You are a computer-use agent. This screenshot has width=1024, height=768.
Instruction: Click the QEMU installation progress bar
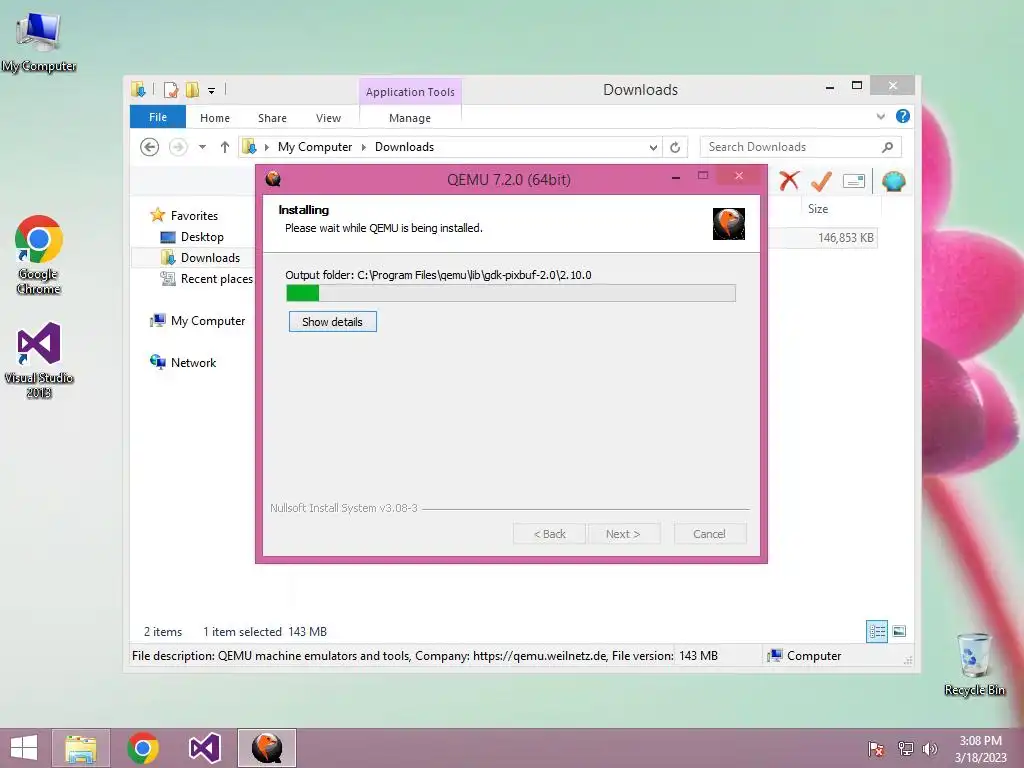(511, 293)
